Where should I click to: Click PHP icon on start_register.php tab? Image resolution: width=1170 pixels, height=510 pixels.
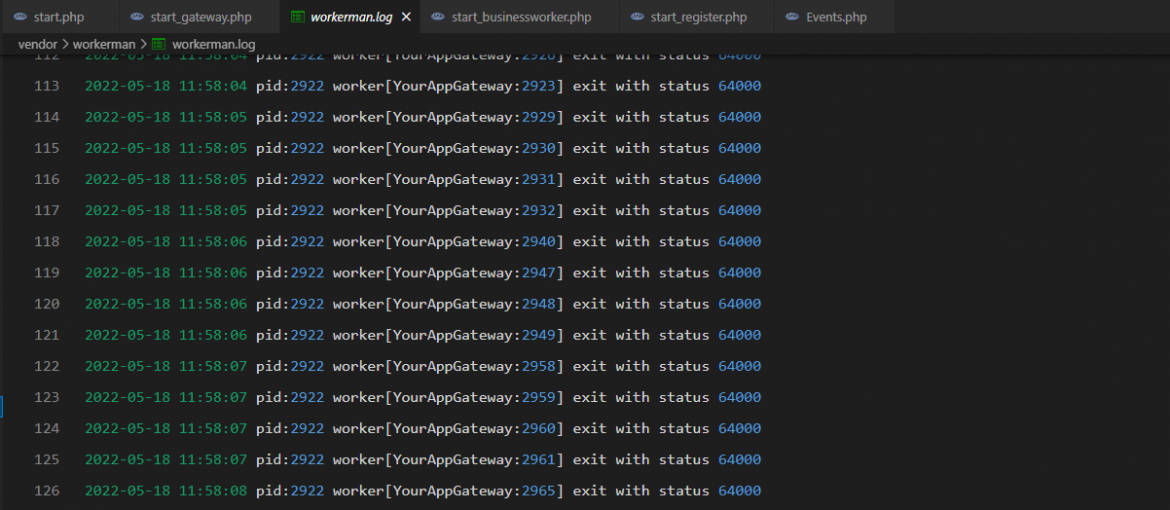click(637, 16)
